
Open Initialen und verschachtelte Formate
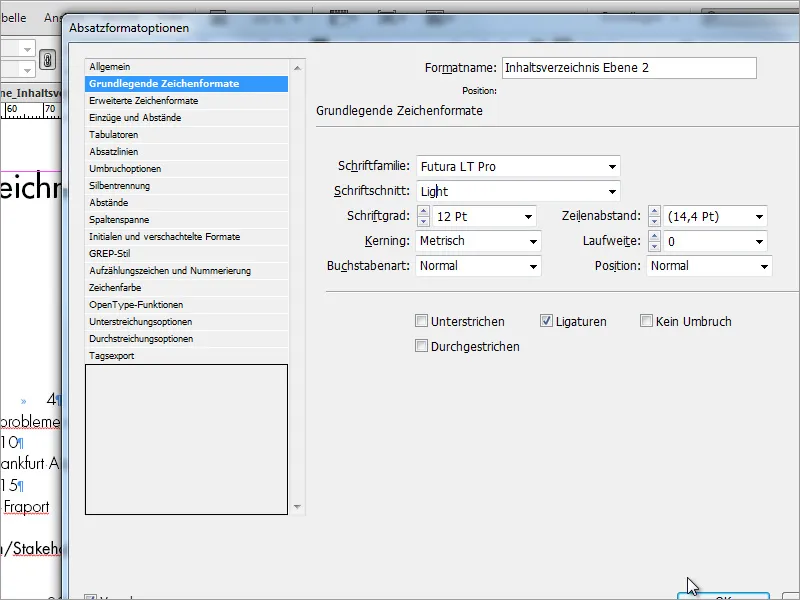(186, 237)
